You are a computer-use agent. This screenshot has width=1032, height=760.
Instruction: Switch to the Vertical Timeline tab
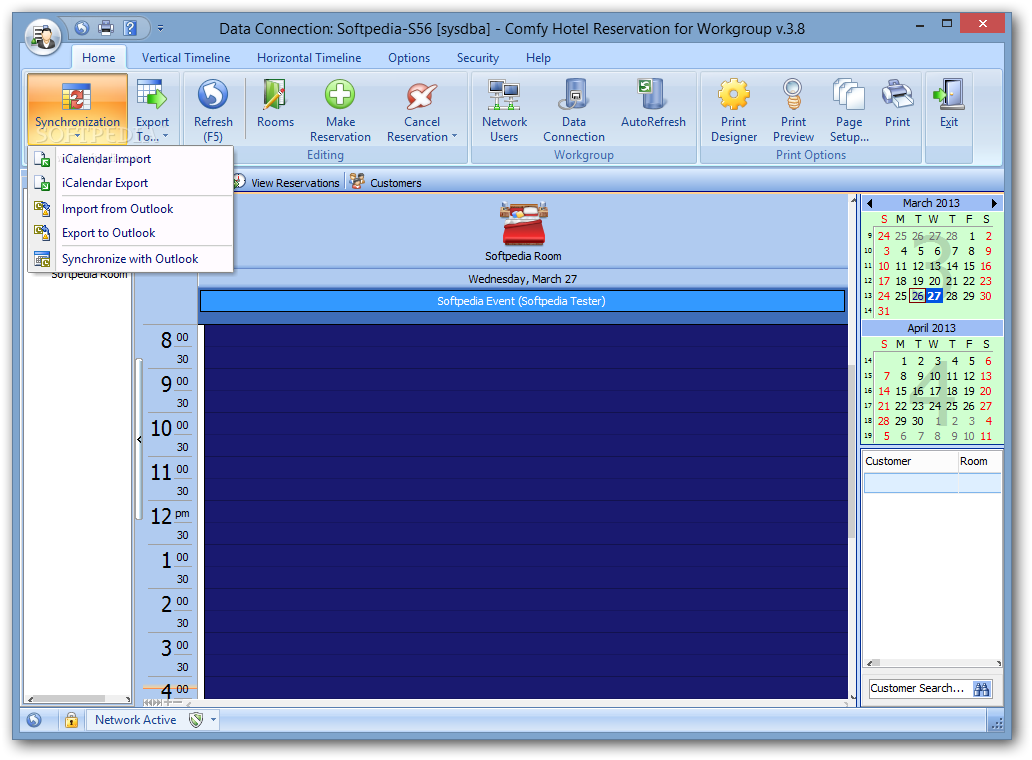pos(186,58)
